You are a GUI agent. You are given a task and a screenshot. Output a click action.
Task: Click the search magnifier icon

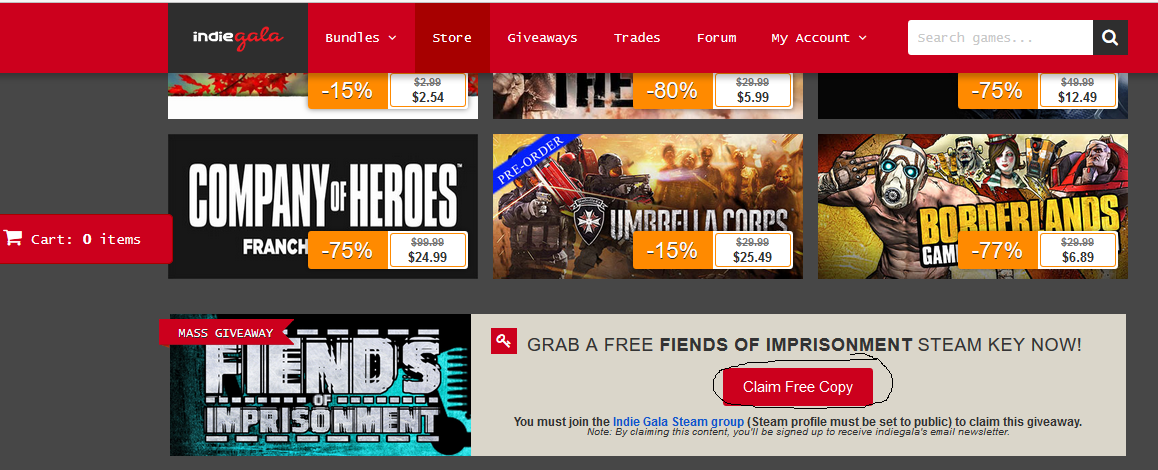click(x=1110, y=38)
